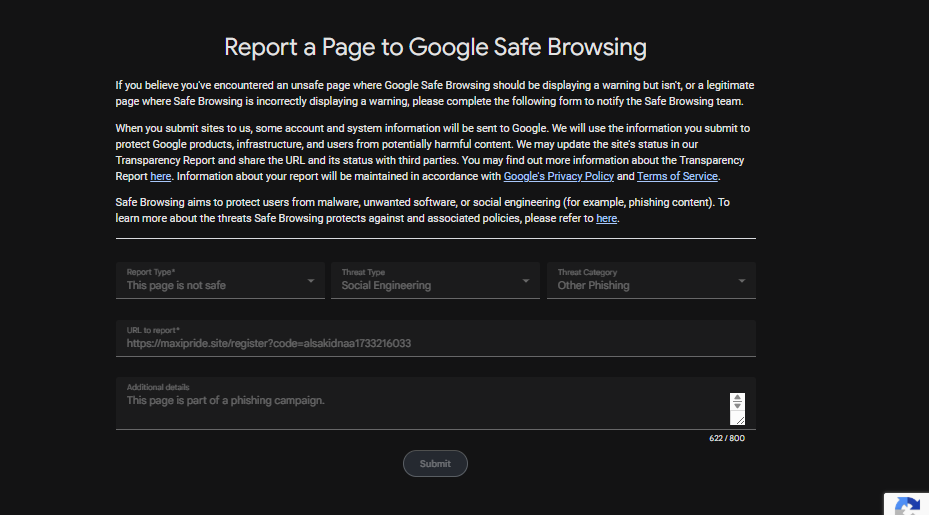Click the textarea resize handle

click(739, 420)
